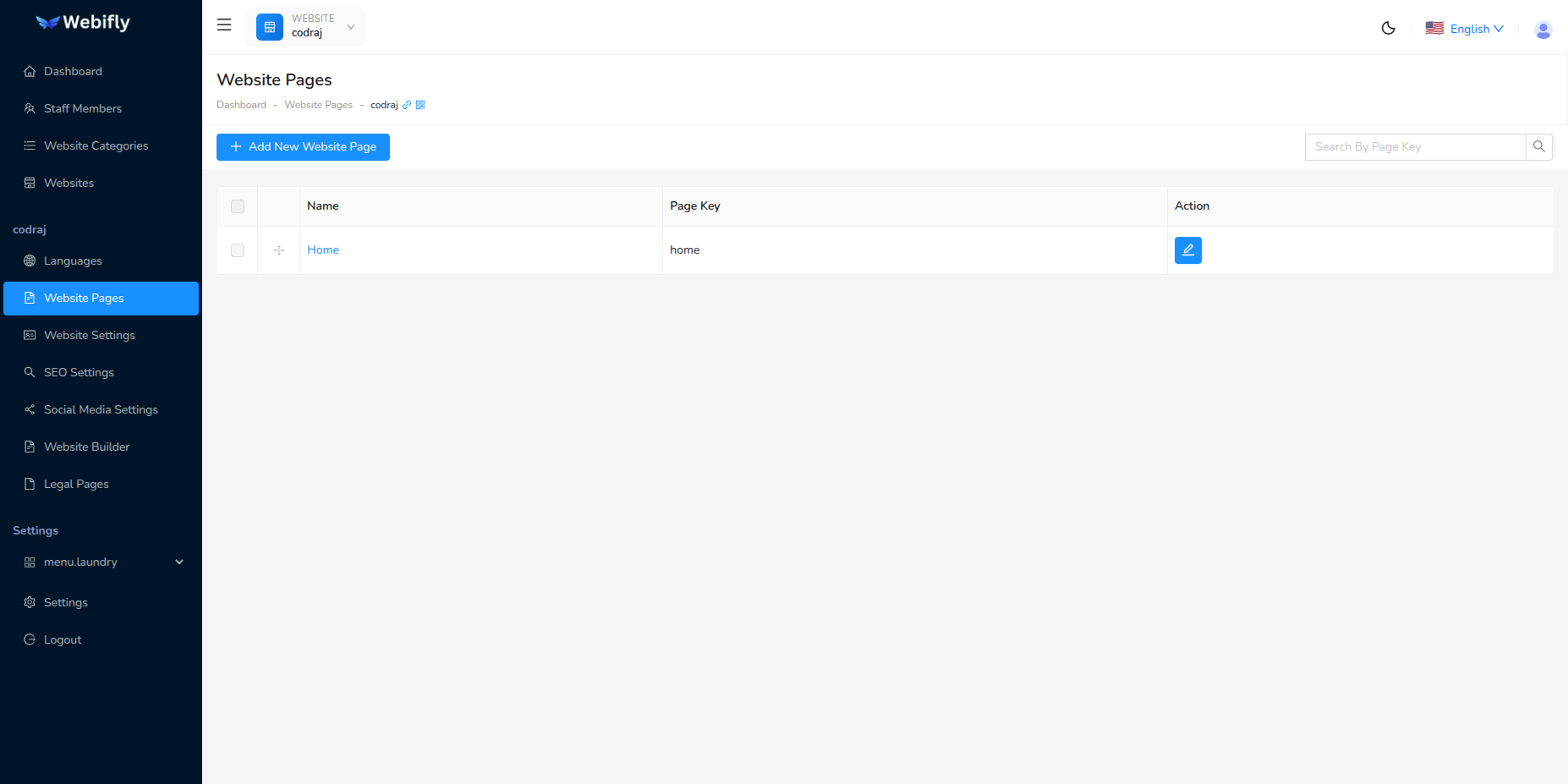1568x784 pixels.
Task: Check the checkbox for the Home row
Action: click(237, 249)
